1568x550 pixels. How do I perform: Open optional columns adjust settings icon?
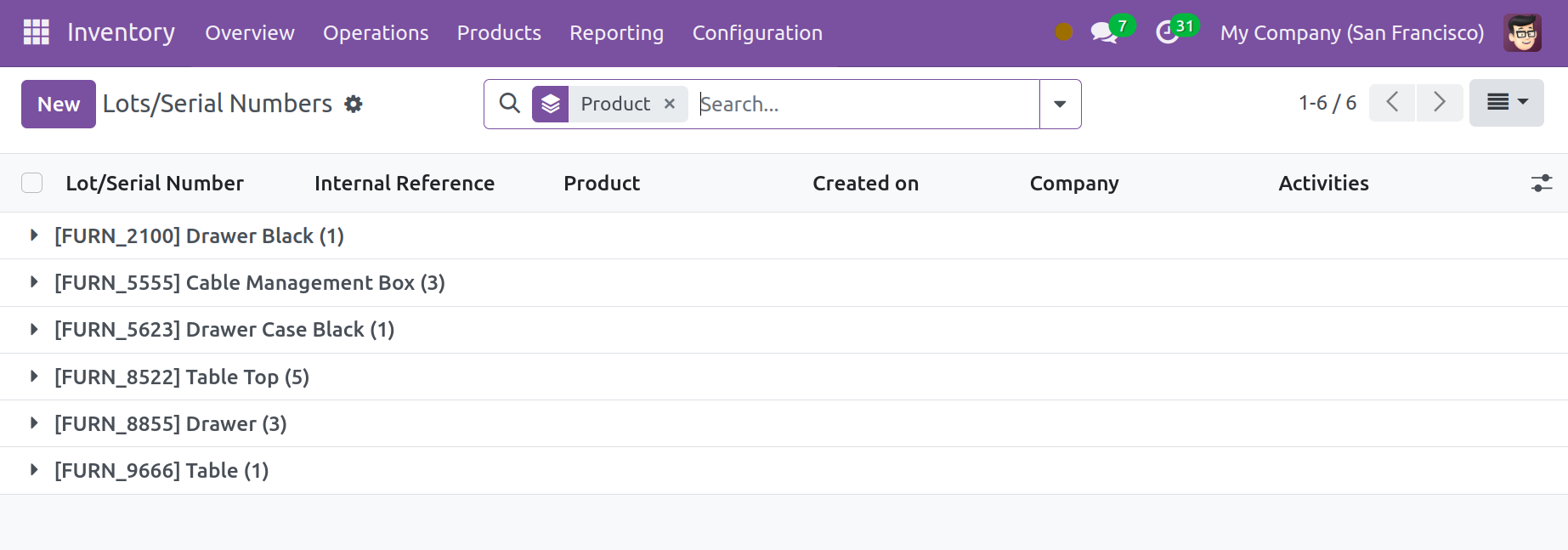1541,183
